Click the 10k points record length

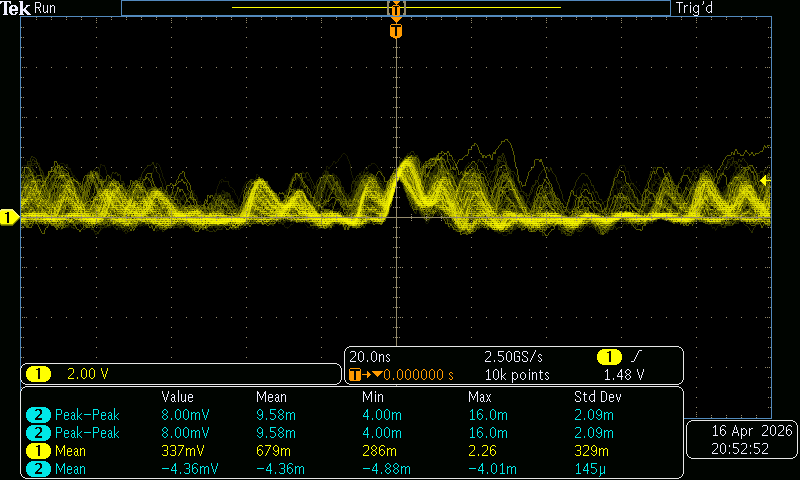tap(517, 375)
